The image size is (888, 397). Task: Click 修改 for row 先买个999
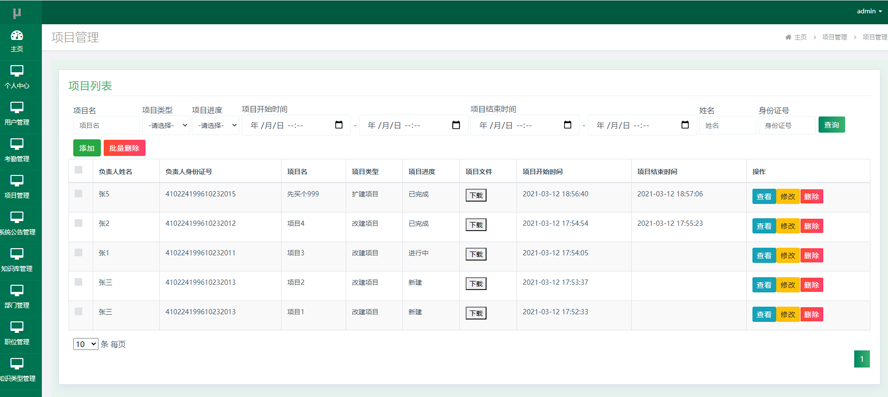point(788,197)
